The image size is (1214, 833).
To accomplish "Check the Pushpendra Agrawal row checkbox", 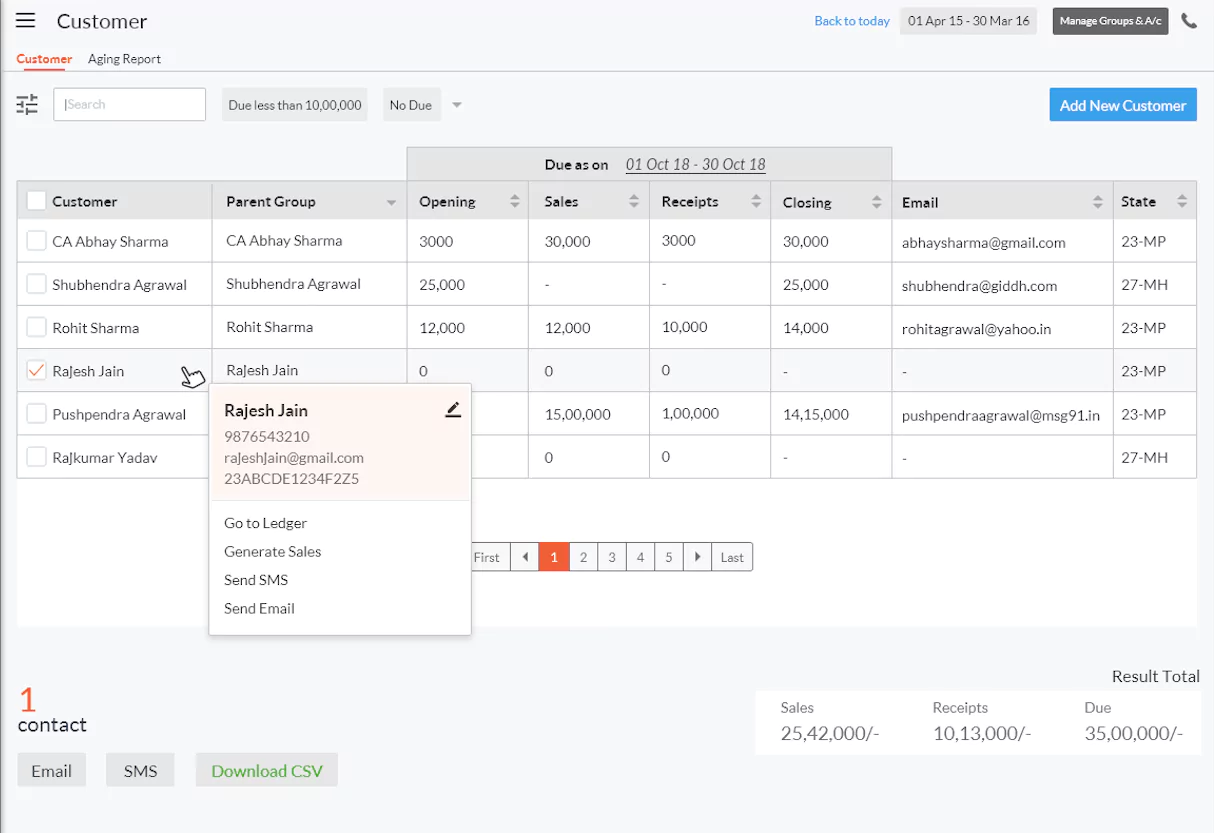I will point(36,413).
